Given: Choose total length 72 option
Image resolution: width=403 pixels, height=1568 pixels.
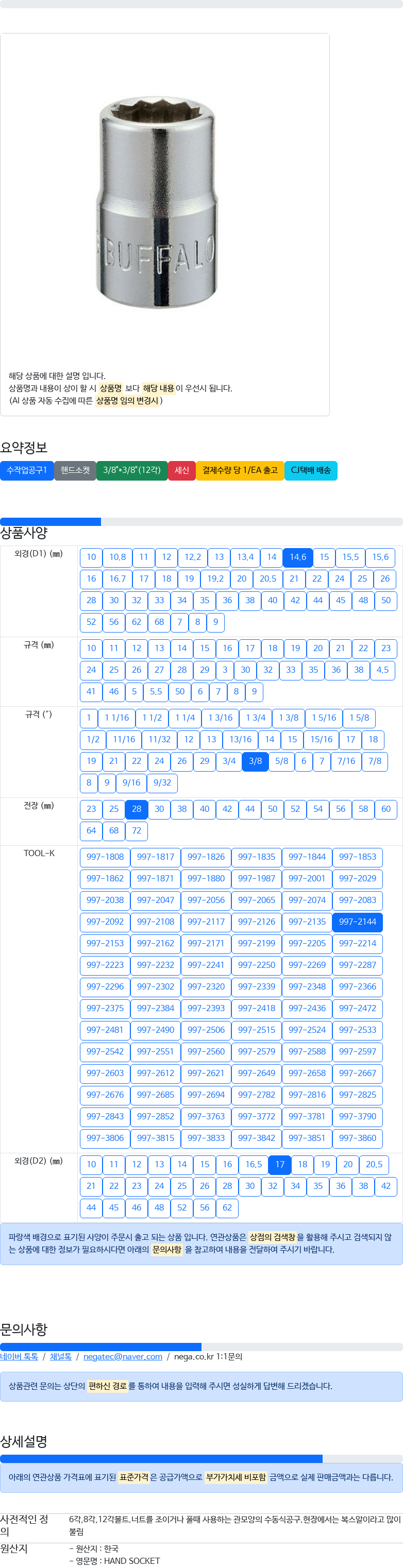Looking at the screenshot, I should [x=137, y=830].
